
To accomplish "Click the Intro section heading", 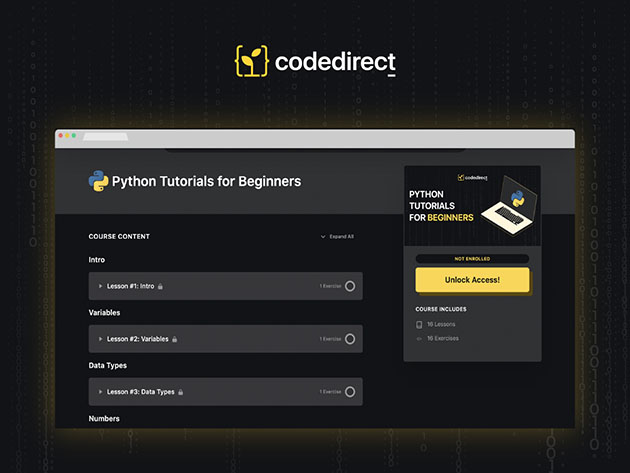I will coord(97,260).
